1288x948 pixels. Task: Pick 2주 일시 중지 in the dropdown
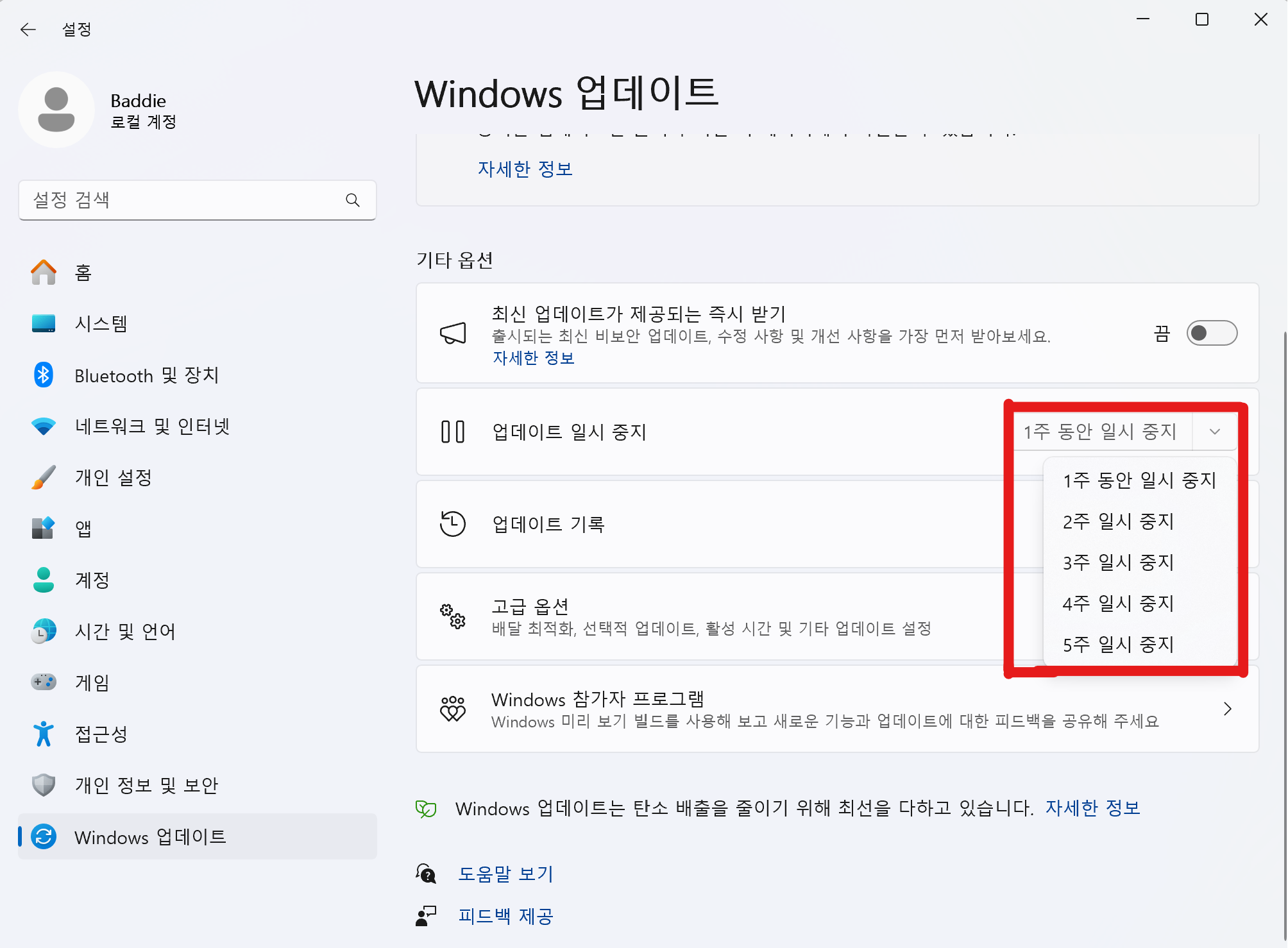[x=1118, y=521]
